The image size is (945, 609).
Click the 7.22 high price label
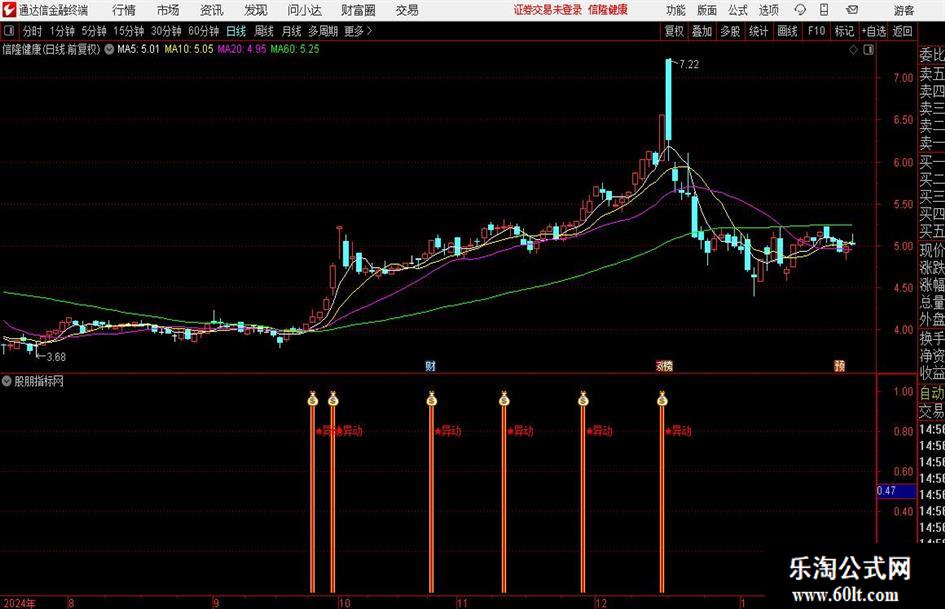point(689,65)
